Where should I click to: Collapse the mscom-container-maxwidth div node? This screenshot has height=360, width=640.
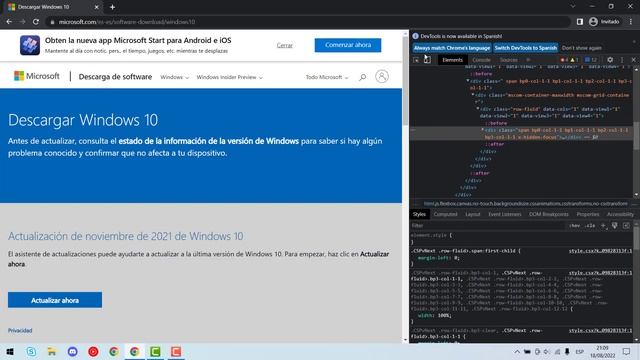[x=473, y=95]
